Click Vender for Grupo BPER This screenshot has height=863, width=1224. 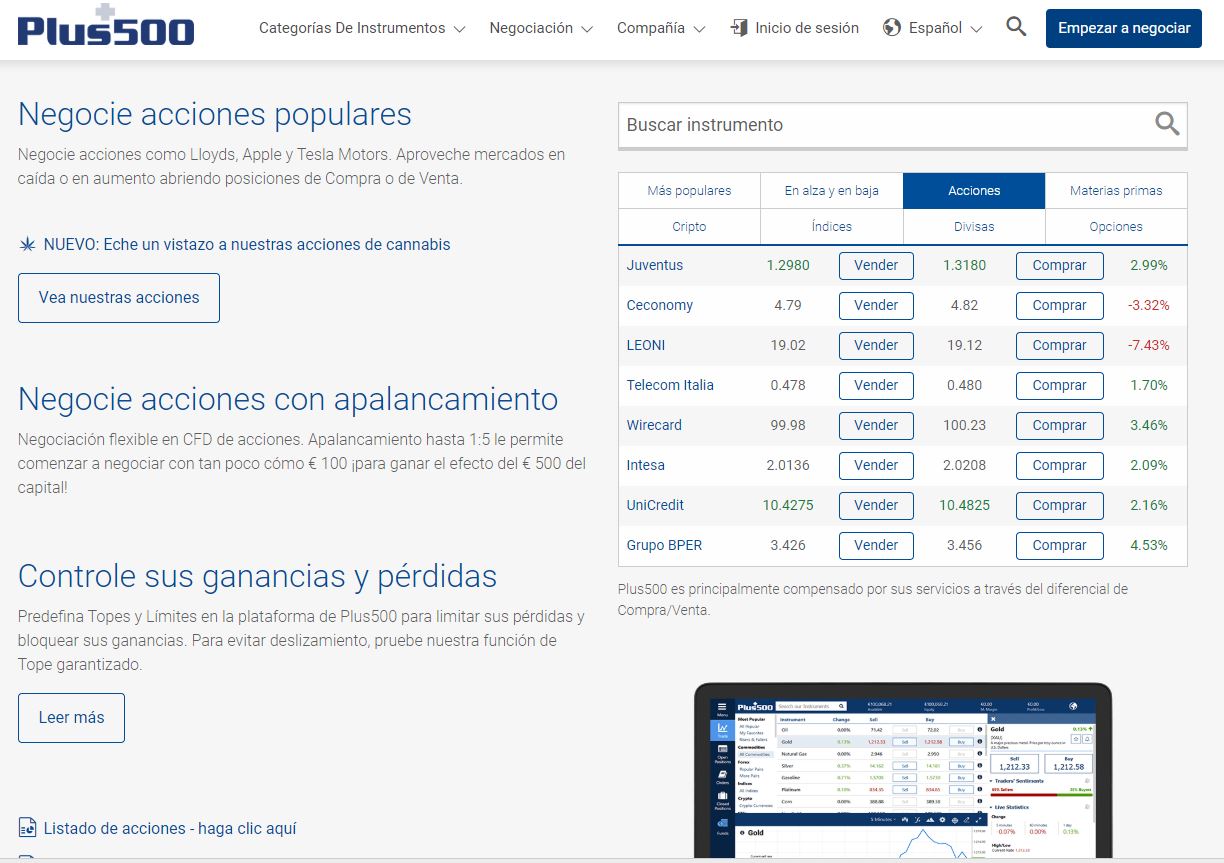tap(876, 545)
